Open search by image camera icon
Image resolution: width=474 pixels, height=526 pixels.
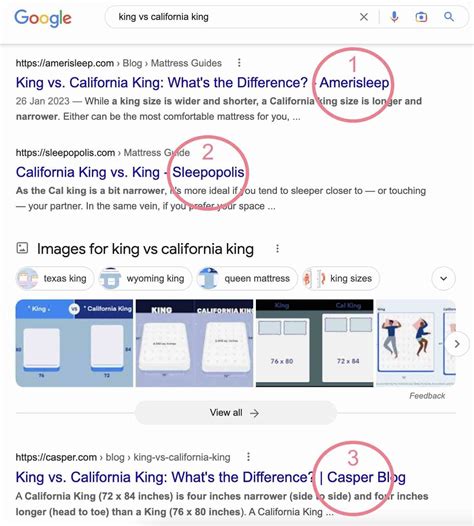pos(421,17)
